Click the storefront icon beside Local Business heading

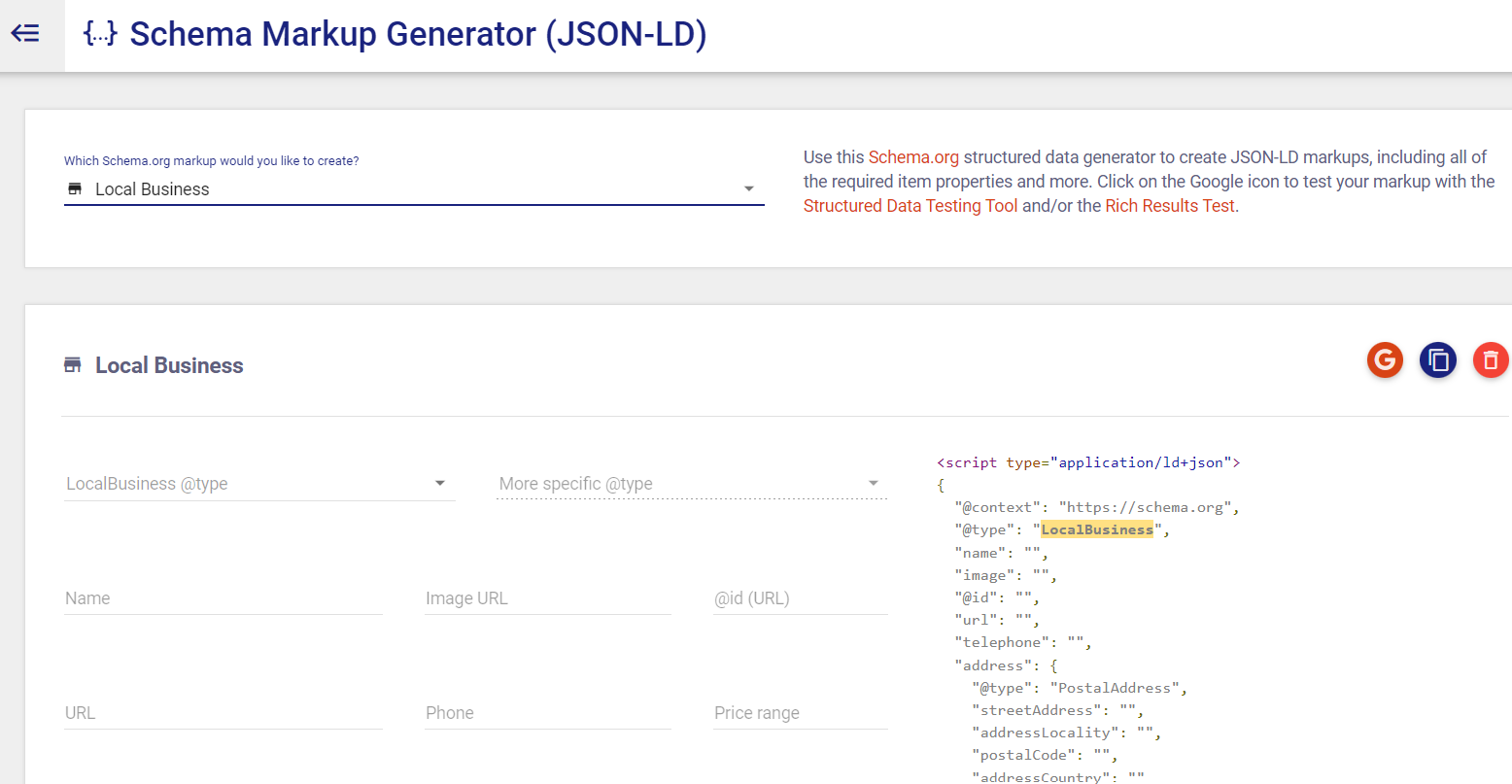(73, 365)
